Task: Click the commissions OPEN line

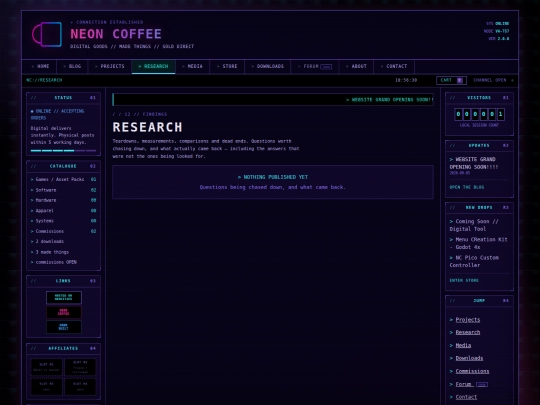Action: point(54,262)
